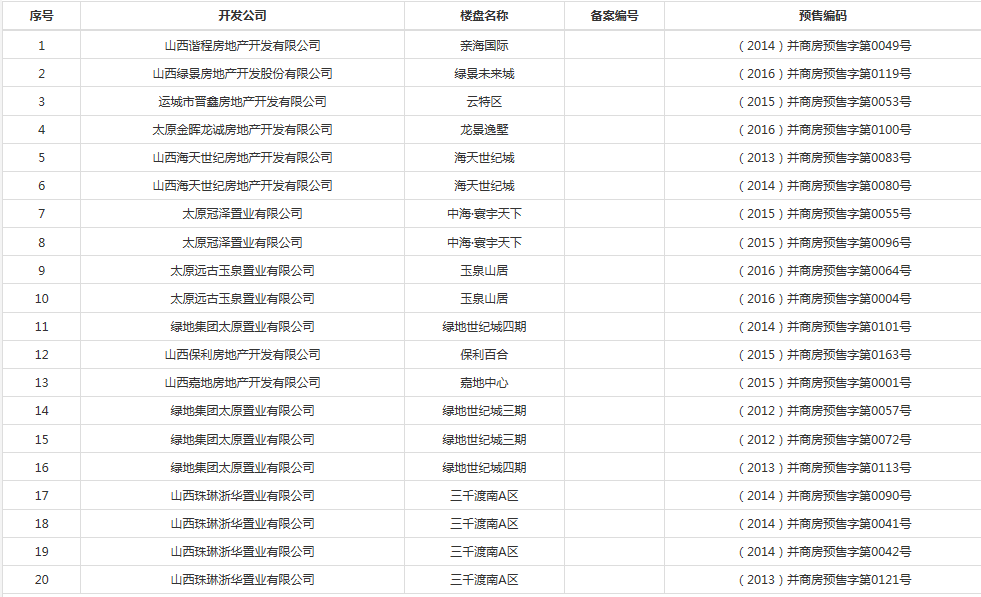
Task: Select pre-sale code (2016)并商房预售字第0064号
Action: [x=823, y=270]
